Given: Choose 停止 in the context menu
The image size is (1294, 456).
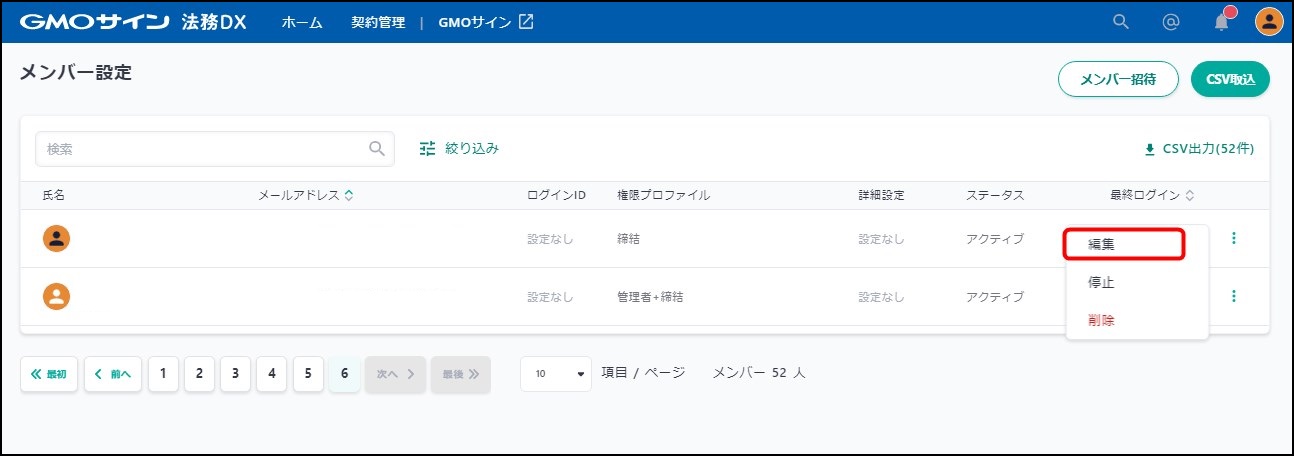Looking at the screenshot, I should (x=1100, y=282).
